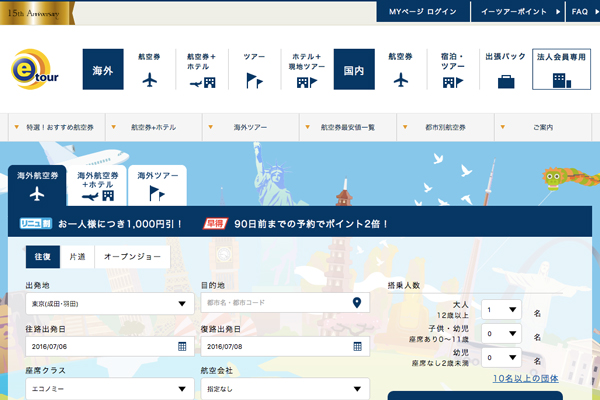Click お一人様につき1,000円引 text
Image resolution: width=600 pixels, height=400 pixels.
tap(120, 224)
